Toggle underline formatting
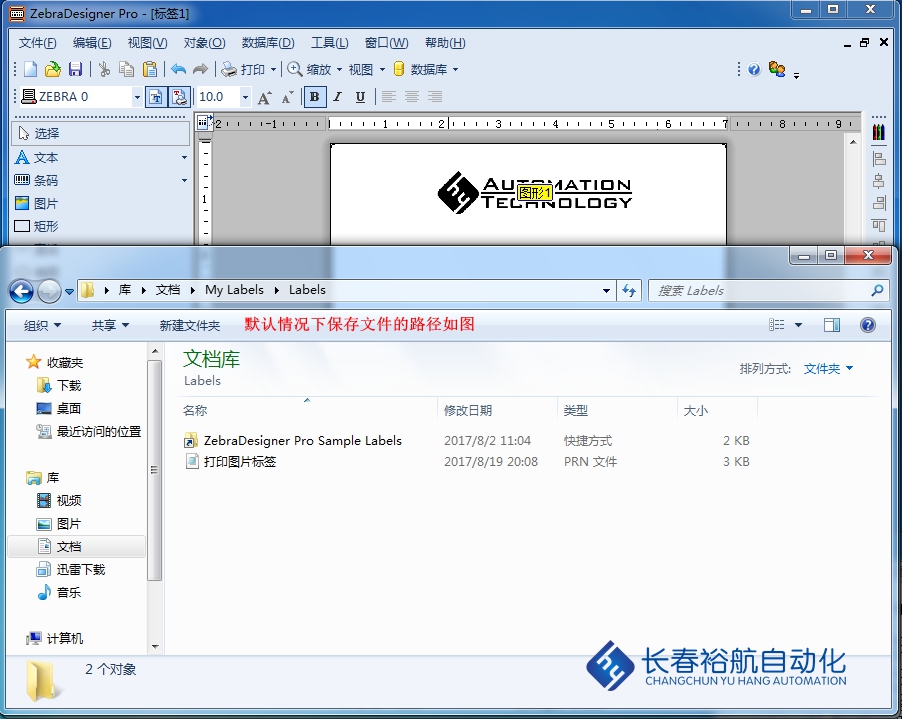Screen dimensions: 902x719 coord(360,97)
